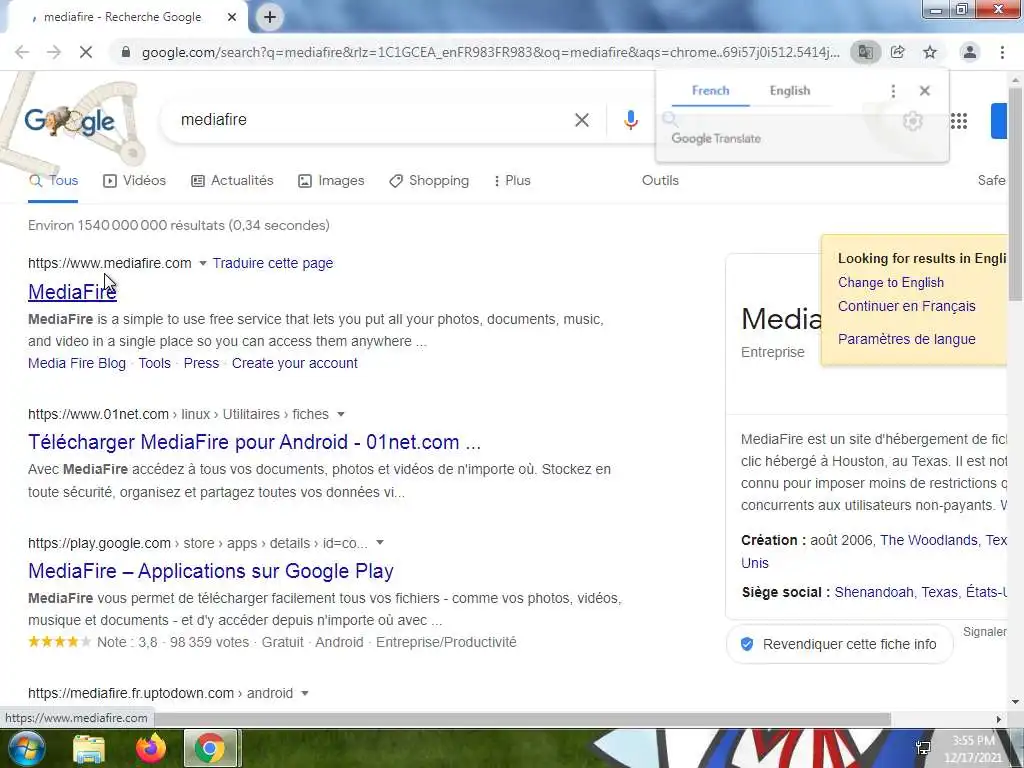Image resolution: width=1024 pixels, height=768 pixels.
Task: Open the MediaFire result title
Action: (x=72, y=292)
